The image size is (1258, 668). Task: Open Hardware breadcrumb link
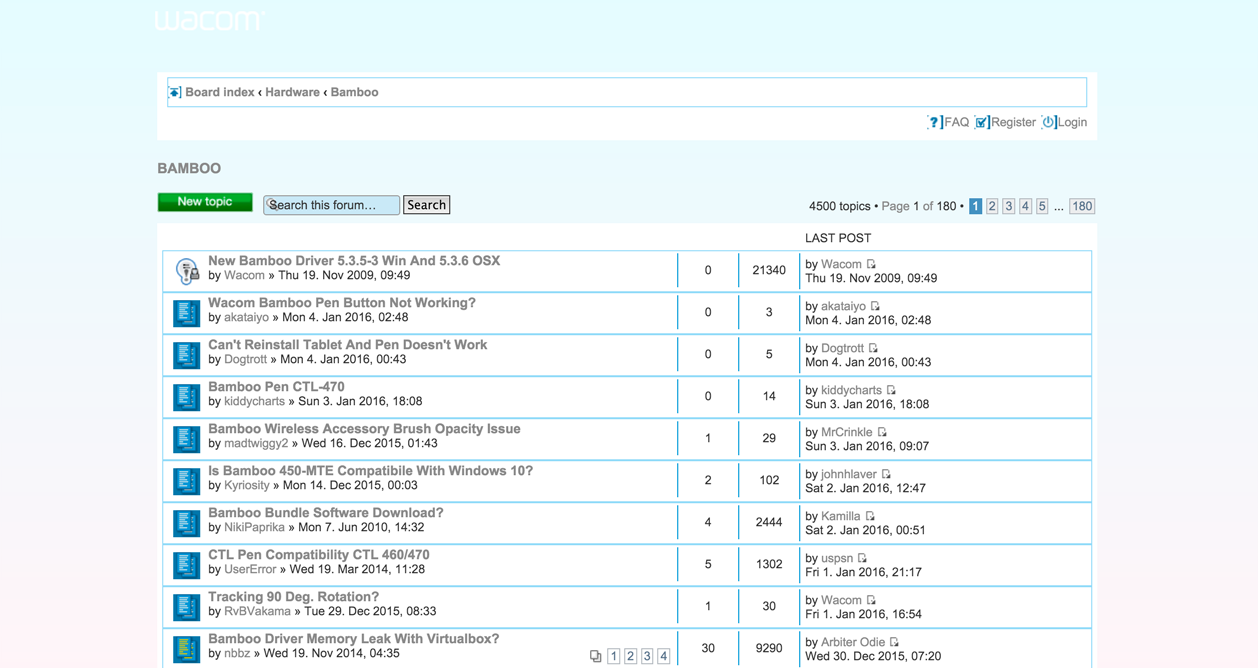click(x=292, y=92)
